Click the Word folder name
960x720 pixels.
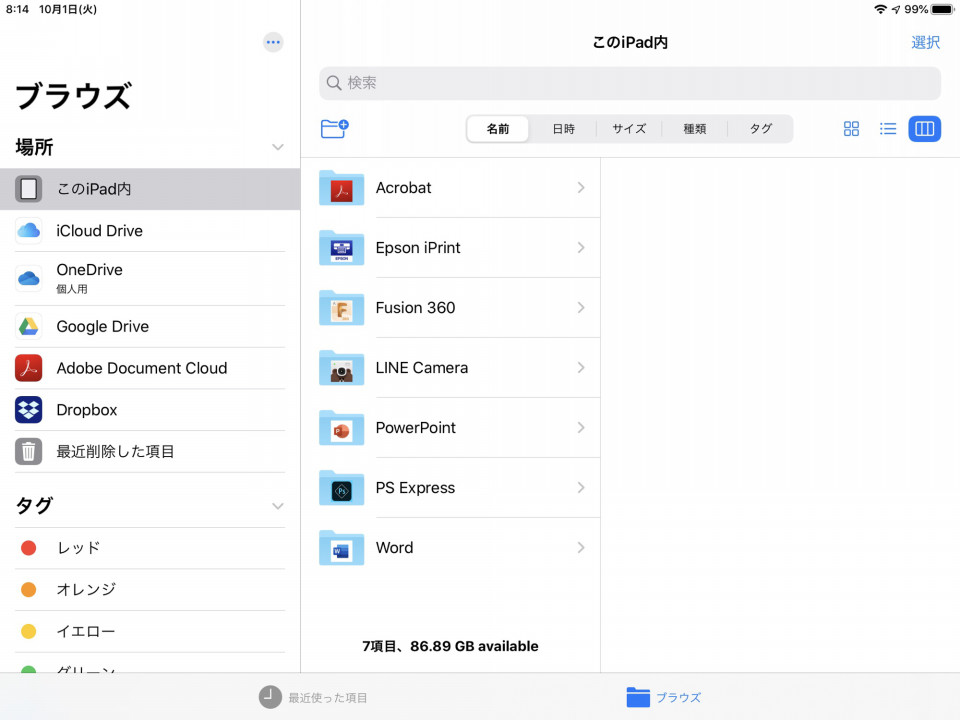coord(394,547)
